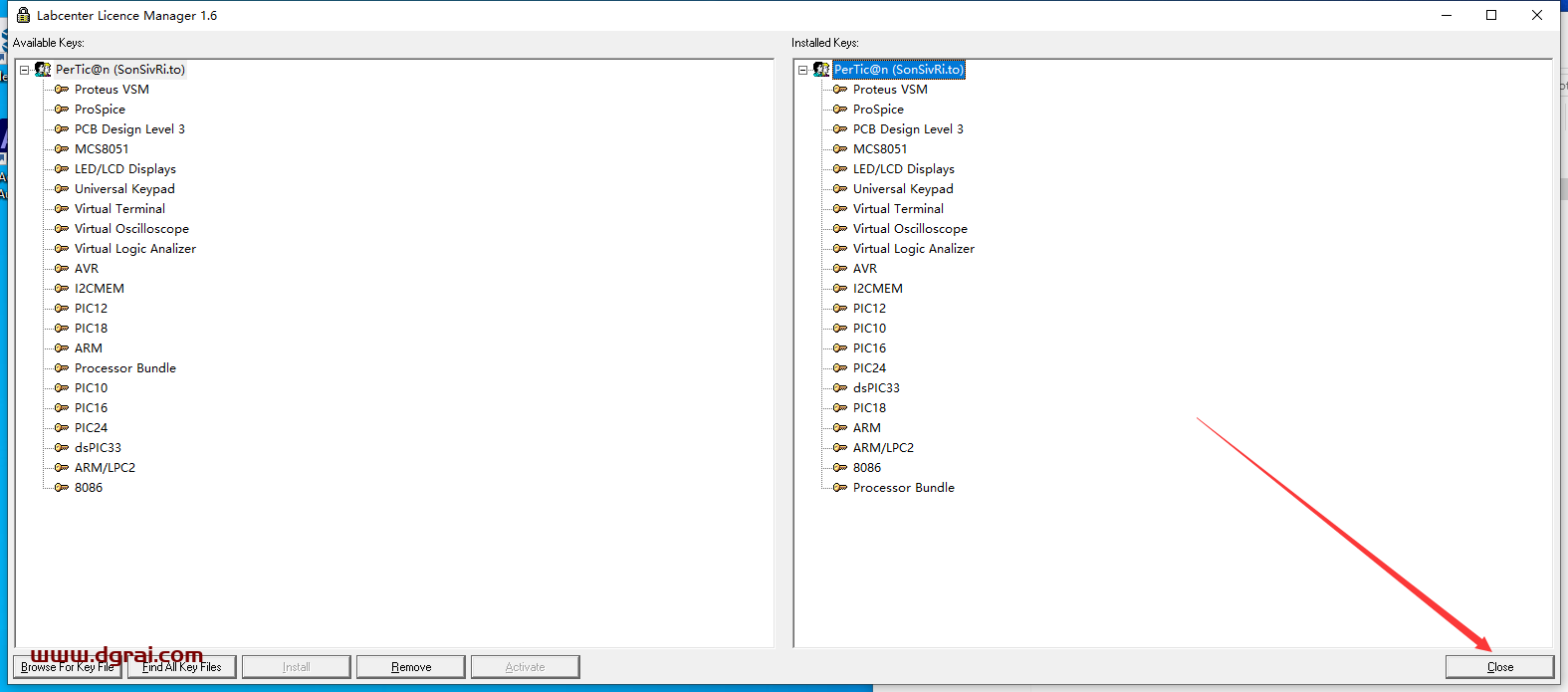Click the key icon for ProSpice in Available Keys
The image size is (1568, 692).
(x=62, y=110)
